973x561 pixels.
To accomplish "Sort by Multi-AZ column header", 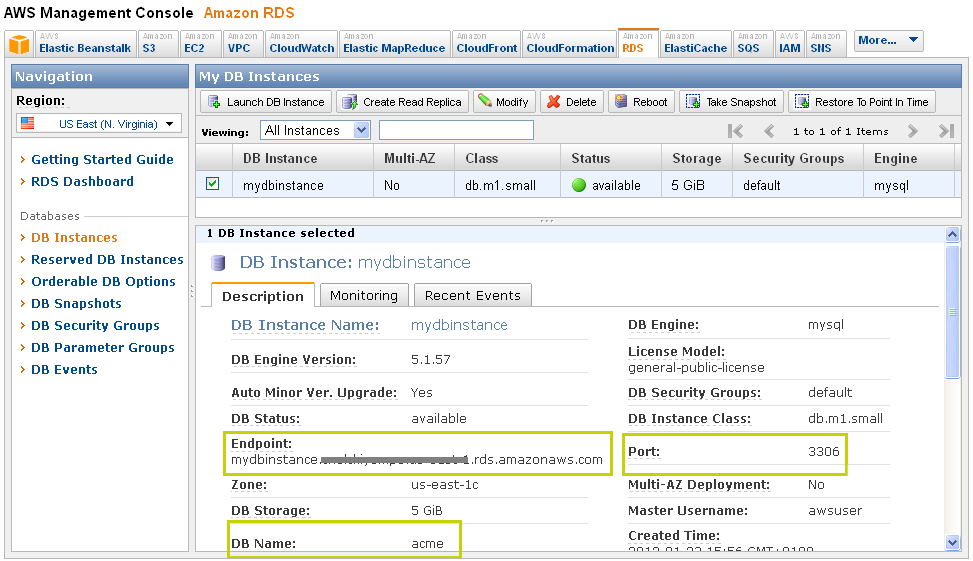I will pyautogui.click(x=414, y=158).
